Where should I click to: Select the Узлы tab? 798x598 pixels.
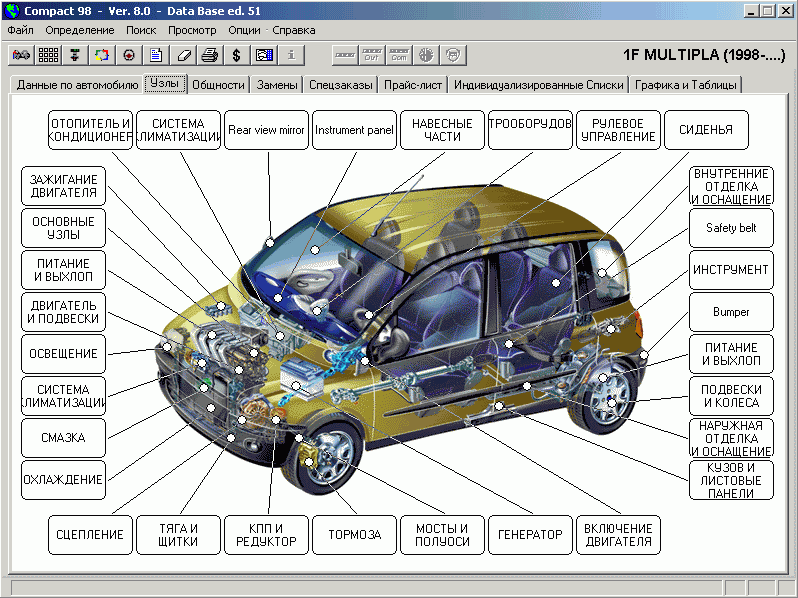[165, 83]
